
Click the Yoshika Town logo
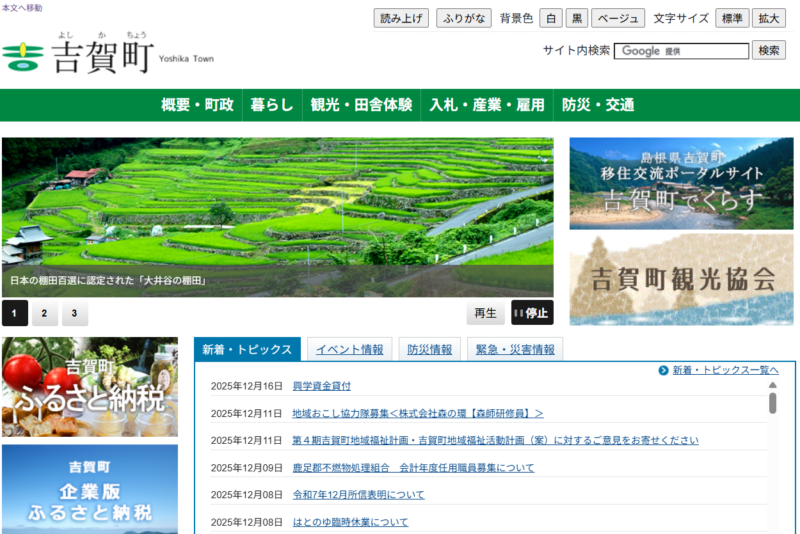tap(108, 54)
